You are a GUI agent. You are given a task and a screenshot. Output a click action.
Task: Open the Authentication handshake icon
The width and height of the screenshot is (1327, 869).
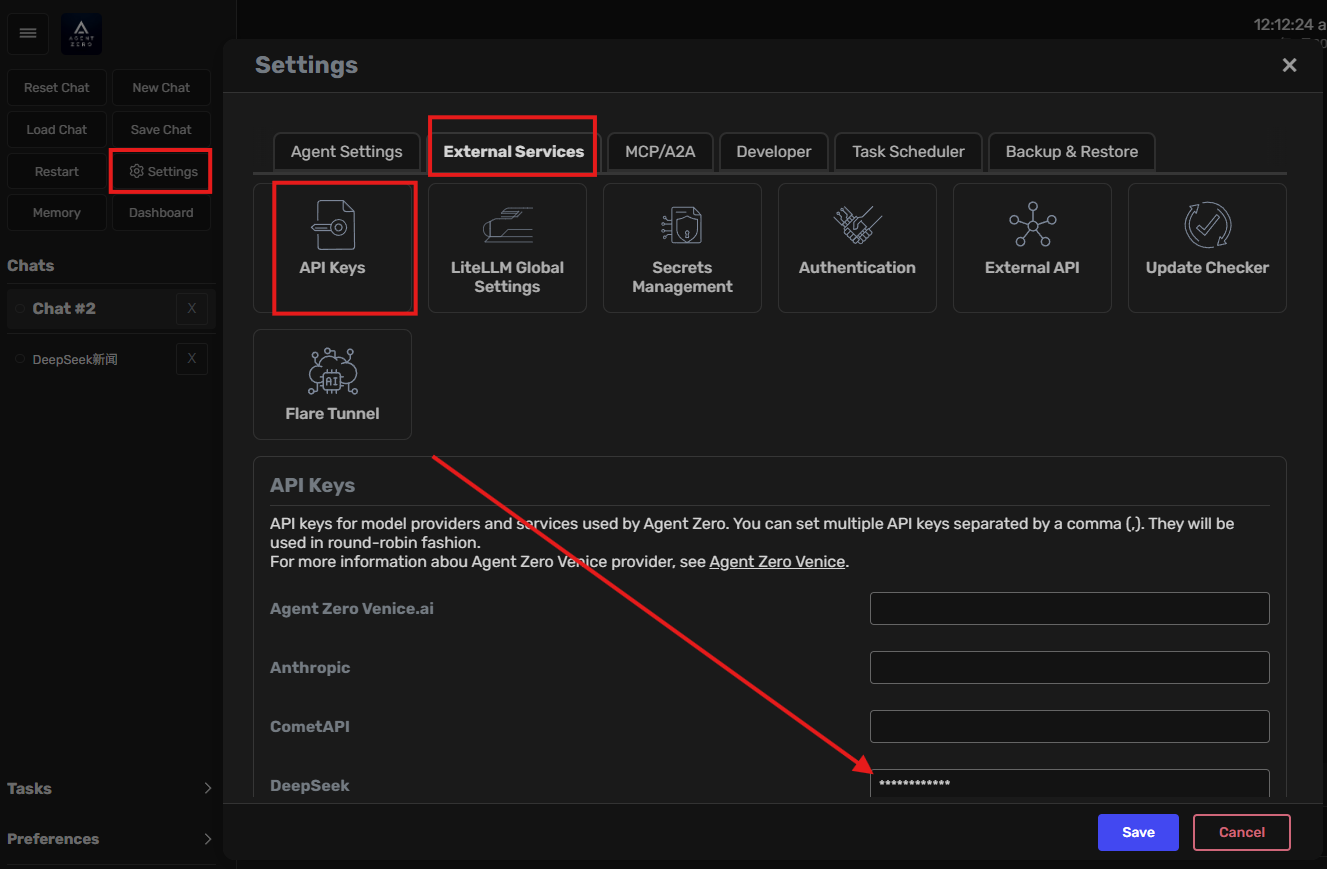coord(857,226)
